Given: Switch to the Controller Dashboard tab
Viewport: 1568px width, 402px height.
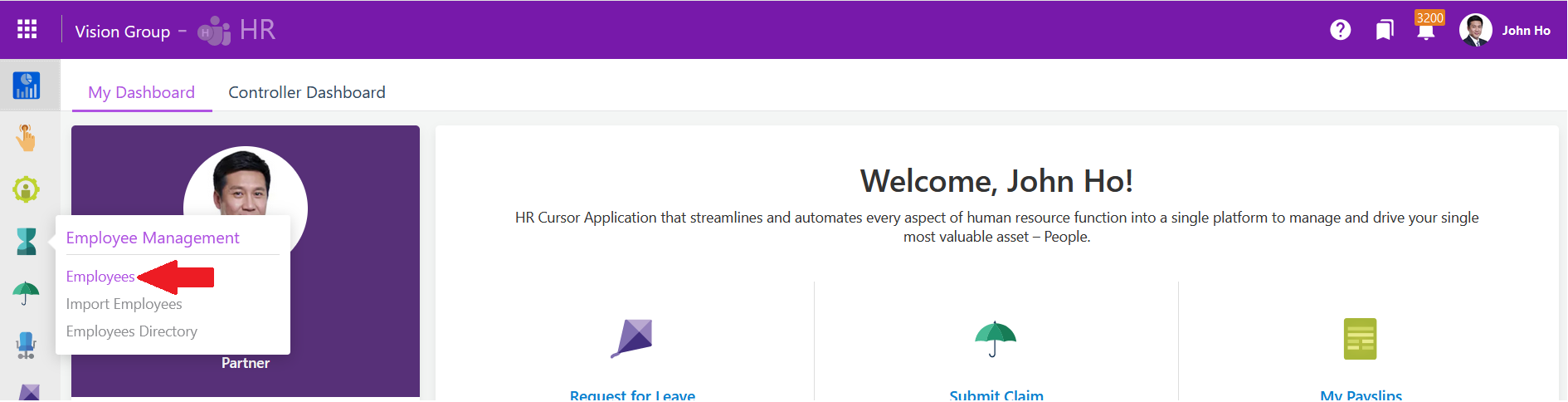Looking at the screenshot, I should (307, 92).
